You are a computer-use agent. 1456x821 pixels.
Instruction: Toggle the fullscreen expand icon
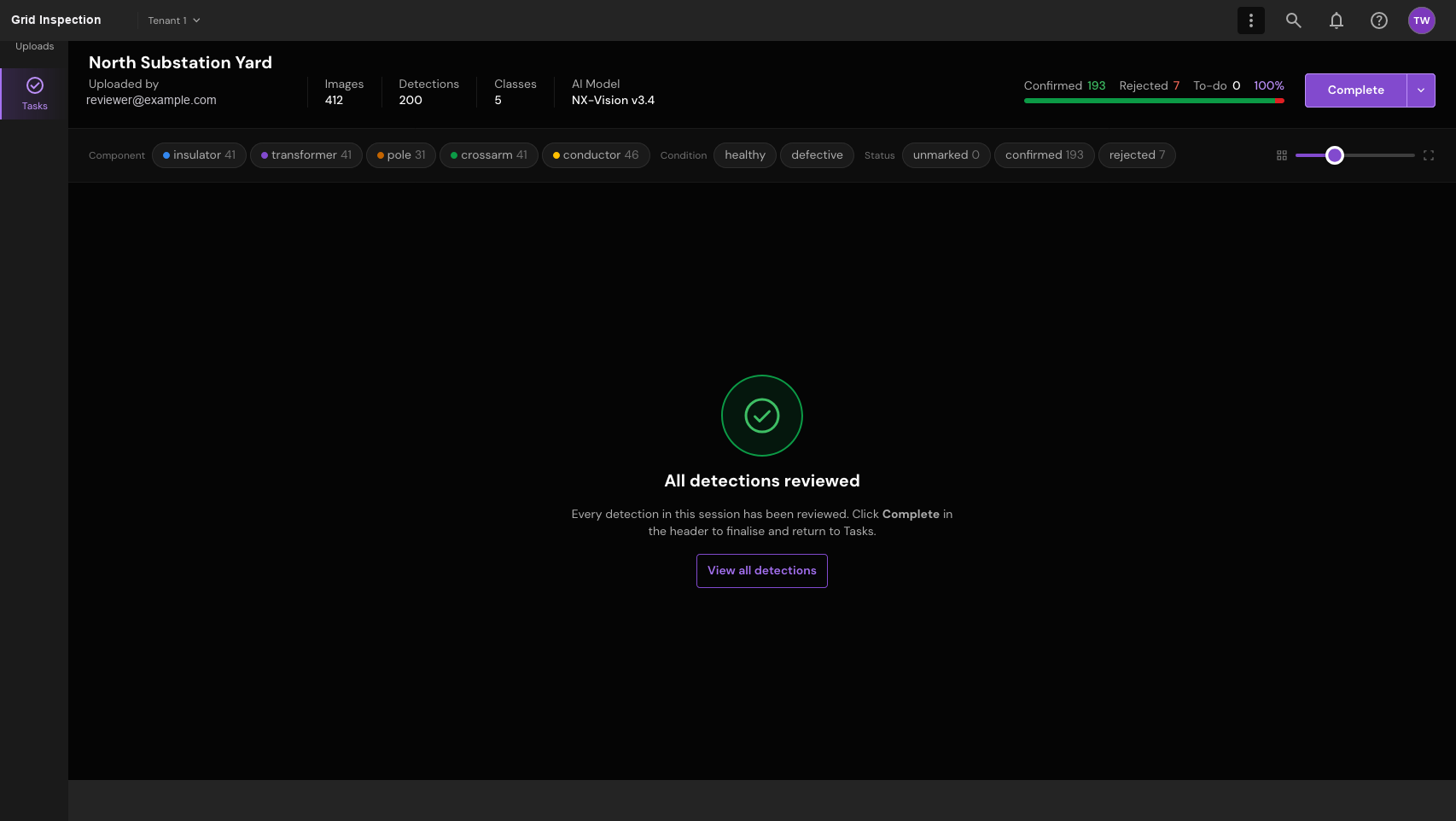1429,155
